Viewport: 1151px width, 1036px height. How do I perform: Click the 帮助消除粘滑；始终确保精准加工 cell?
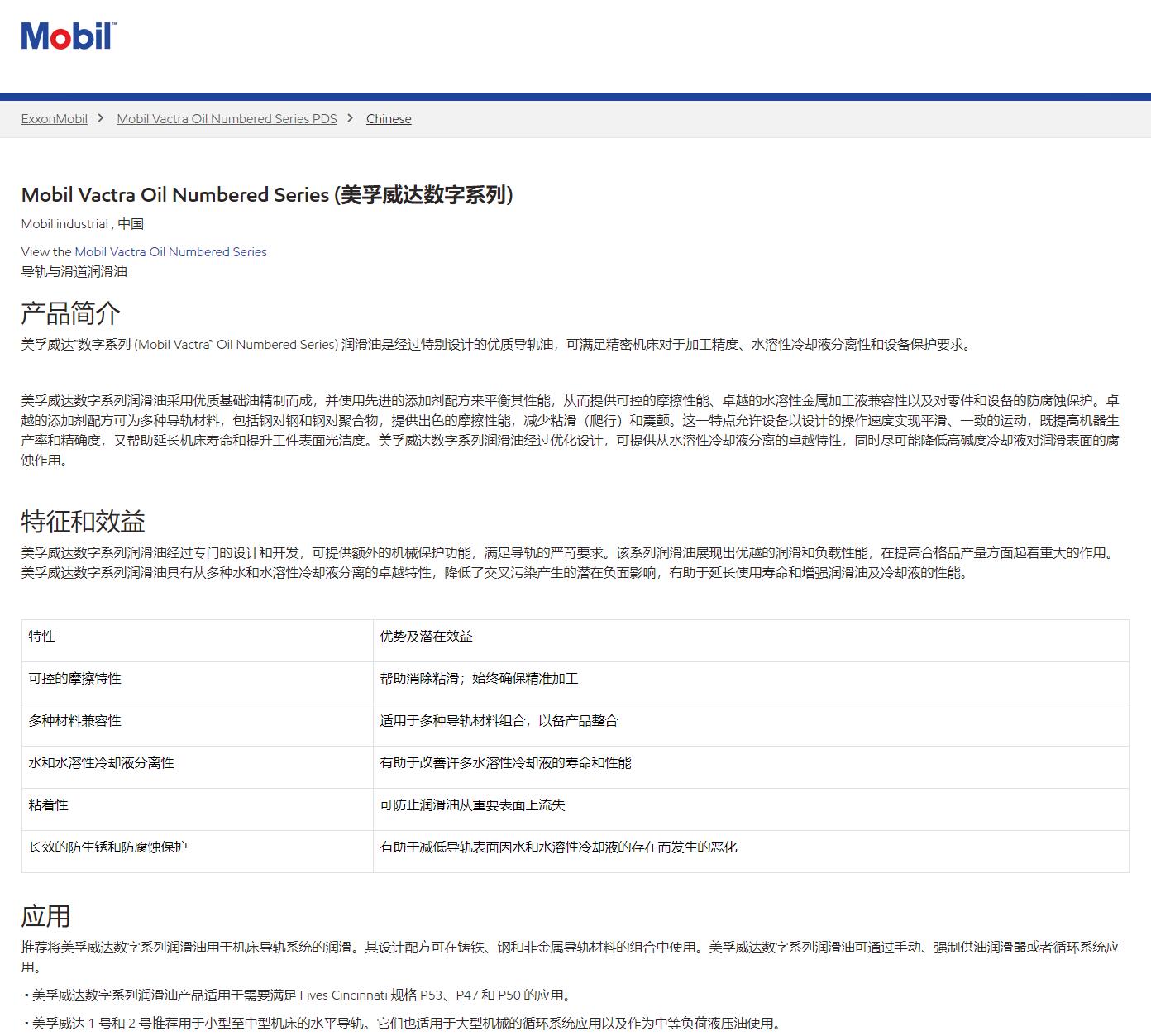[x=751, y=683]
